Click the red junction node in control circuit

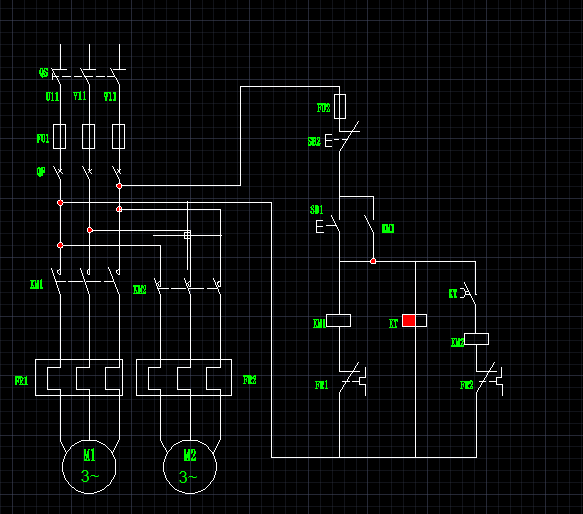373,261
